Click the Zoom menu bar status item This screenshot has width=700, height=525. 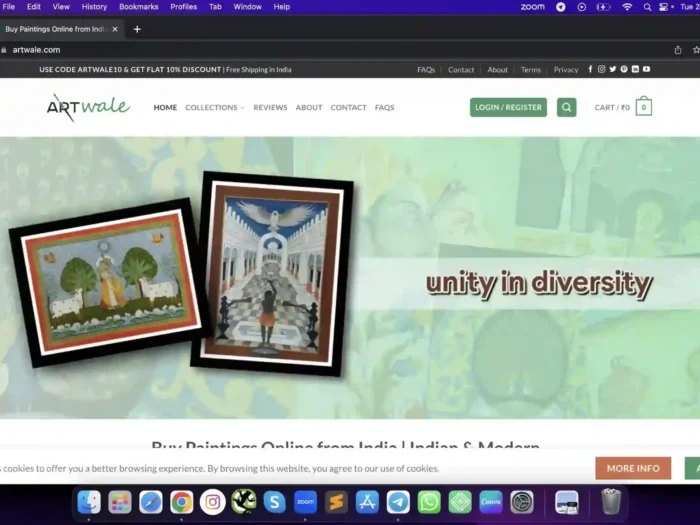(x=533, y=7)
